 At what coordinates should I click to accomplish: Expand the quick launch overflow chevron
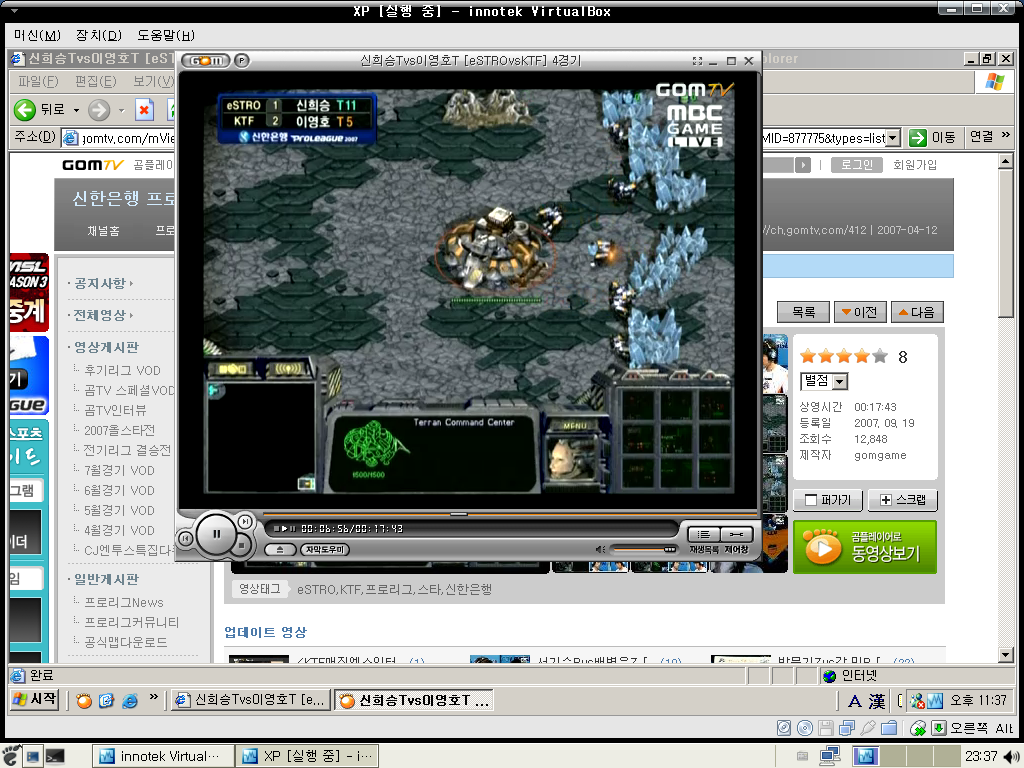[x=153, y=697]
